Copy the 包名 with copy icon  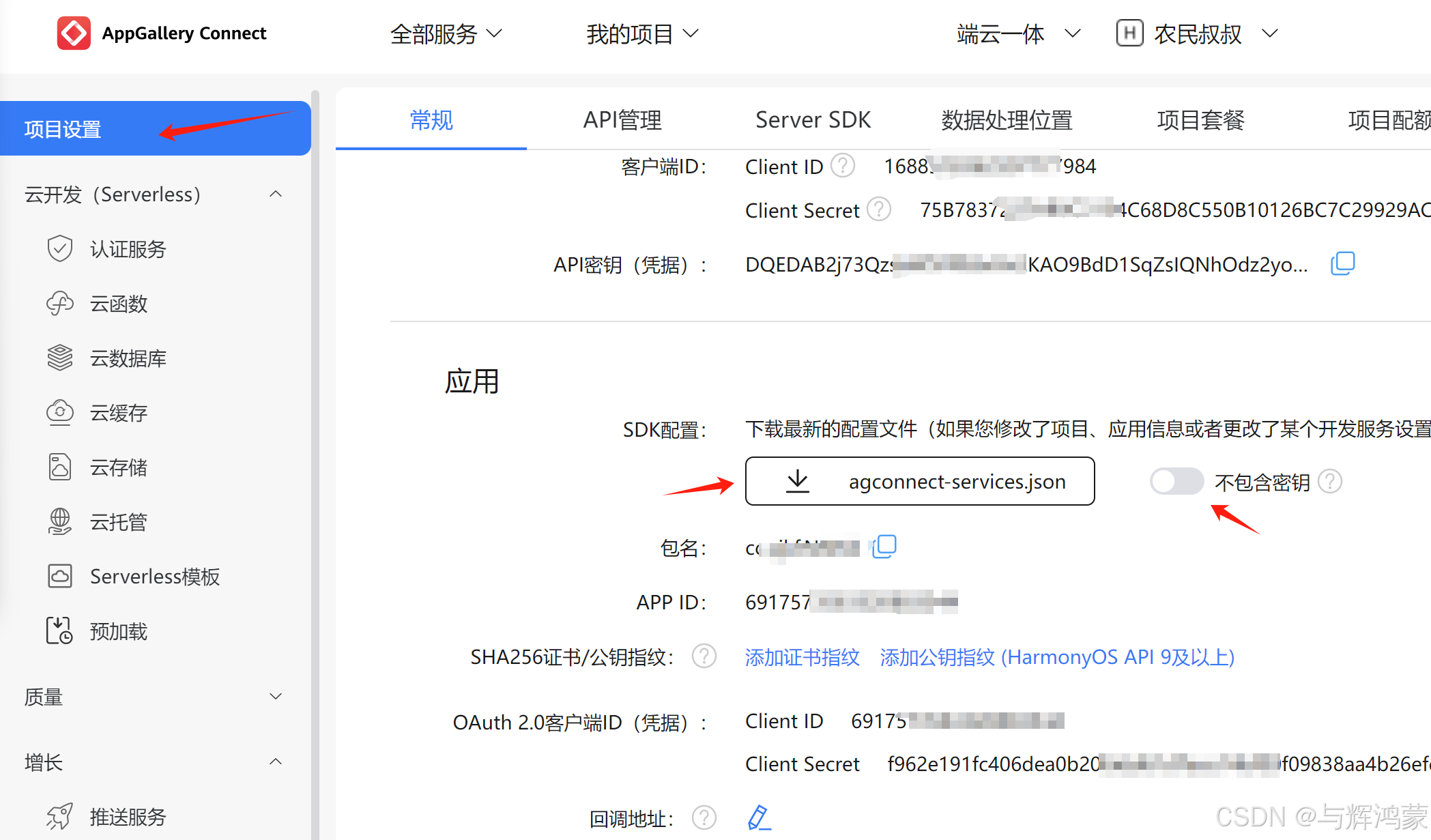[884, 547]
